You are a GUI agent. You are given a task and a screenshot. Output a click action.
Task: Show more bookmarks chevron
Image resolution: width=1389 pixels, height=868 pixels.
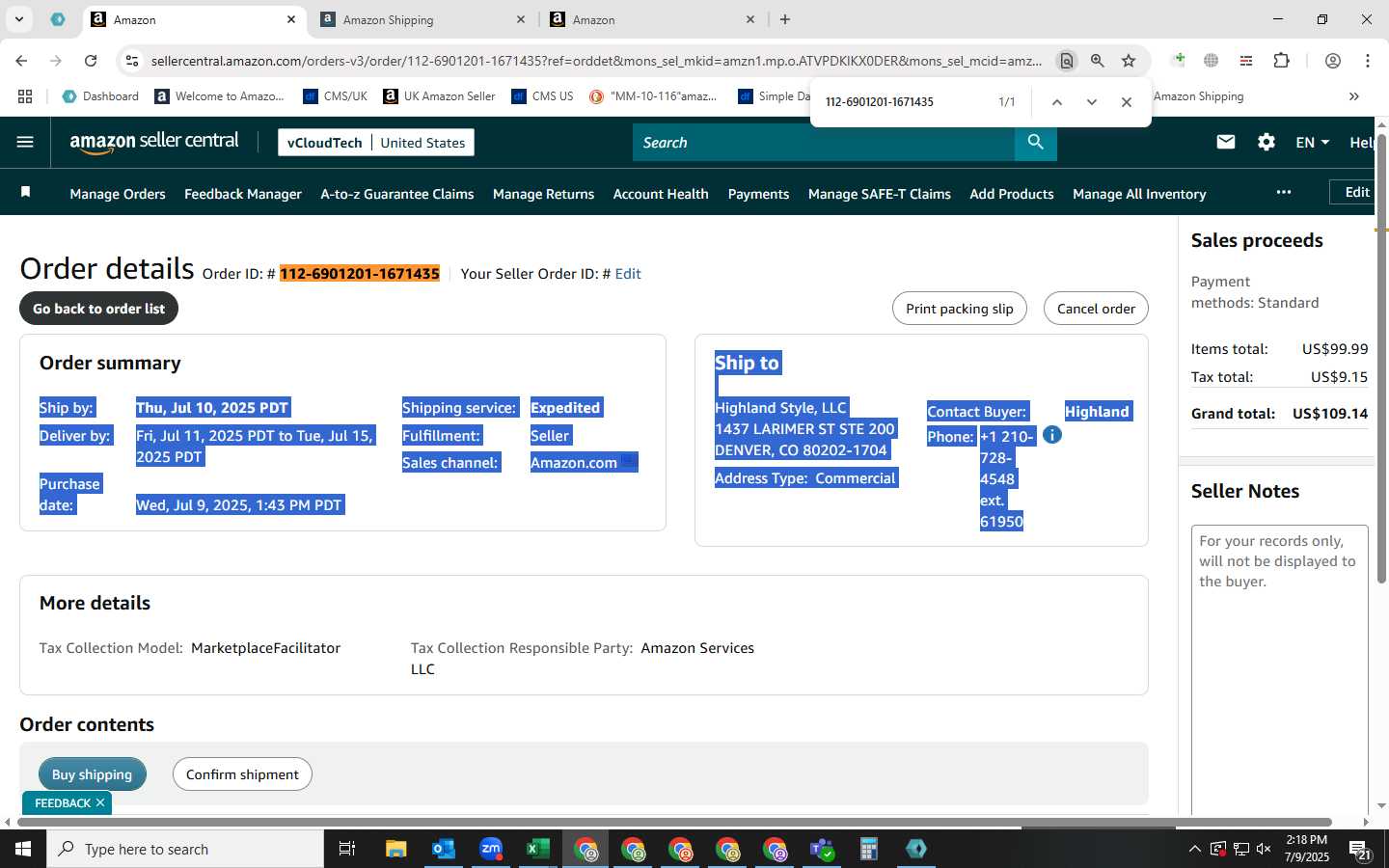click(1354, 96)
